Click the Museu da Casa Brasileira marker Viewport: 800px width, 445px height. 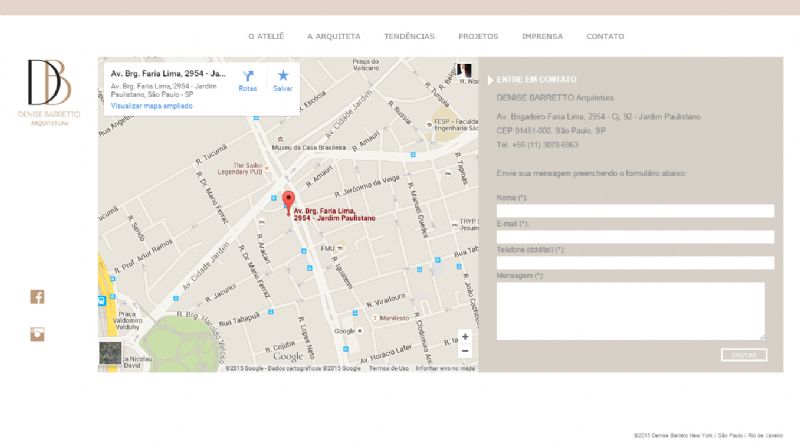pyautogui.click(x=280, y=139)
